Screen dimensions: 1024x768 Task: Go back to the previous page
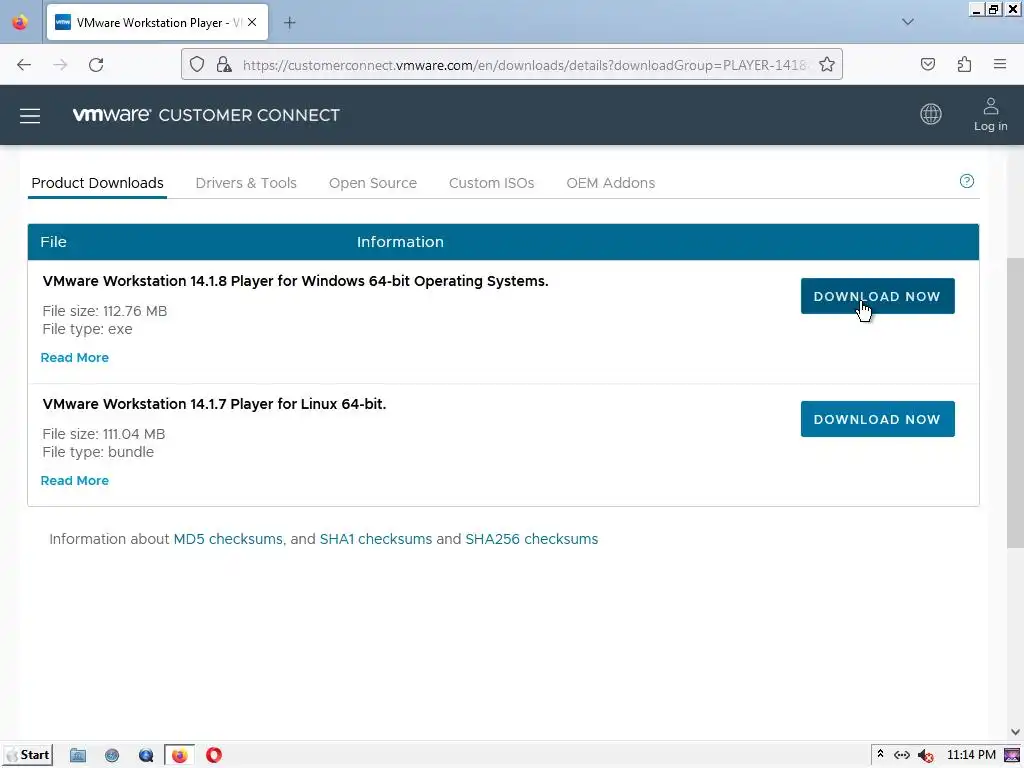tap(24, 65)
